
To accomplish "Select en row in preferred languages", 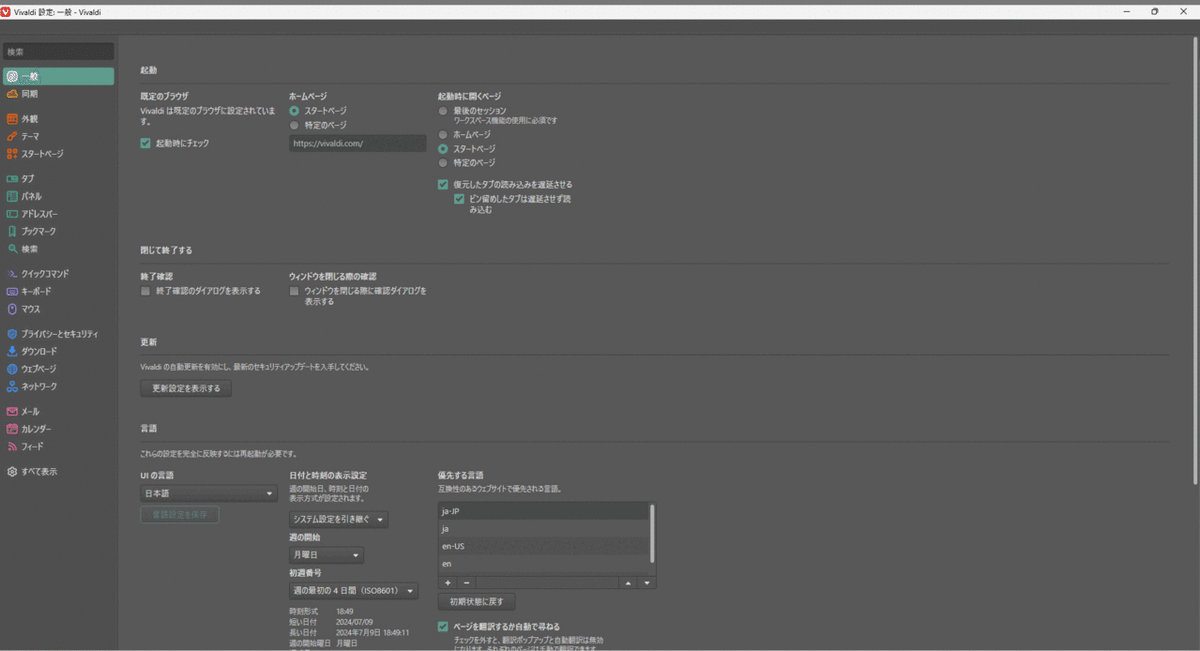I will (543, 564).
